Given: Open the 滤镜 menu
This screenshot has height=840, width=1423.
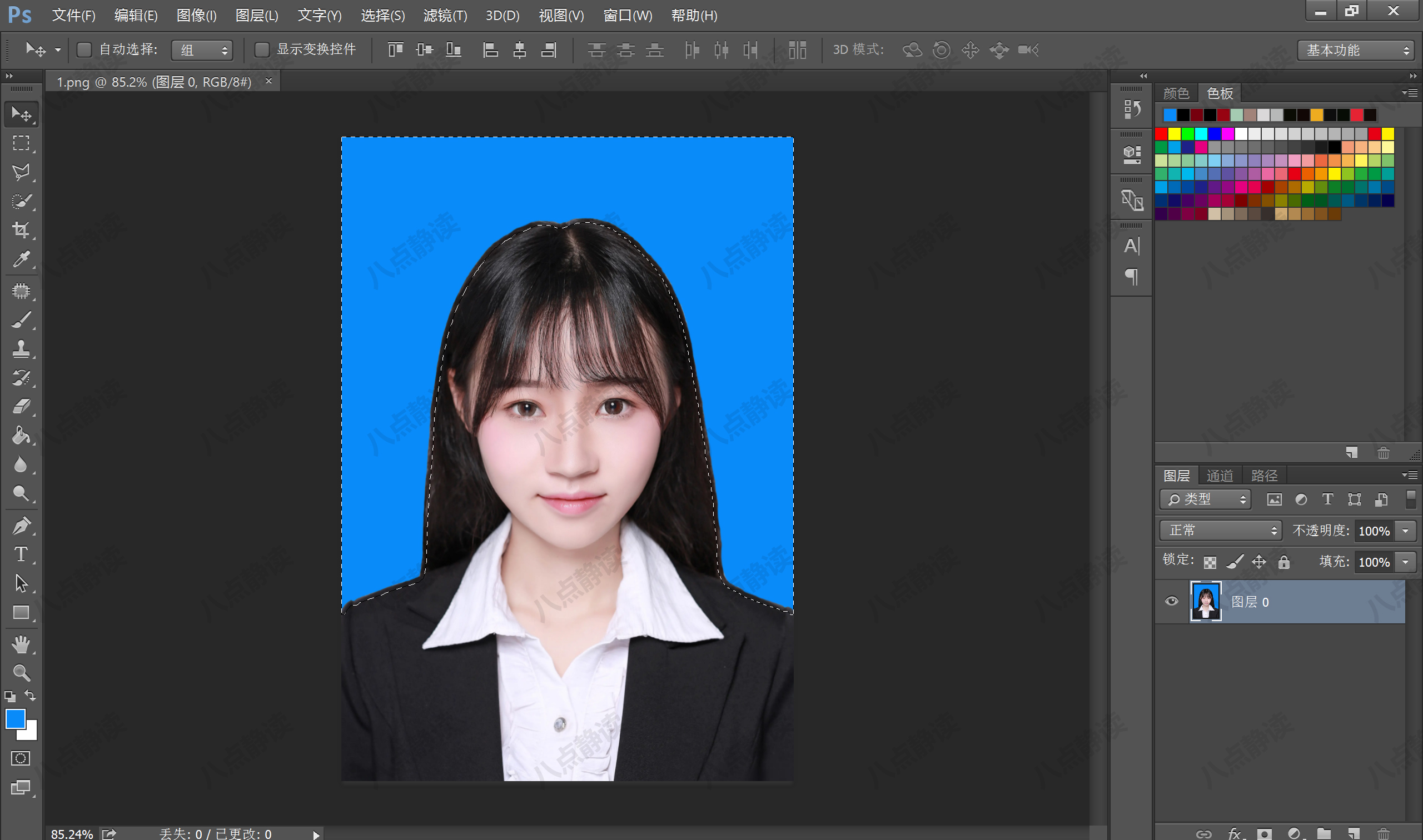Looking at the screenshot, I should click(445, 16).
